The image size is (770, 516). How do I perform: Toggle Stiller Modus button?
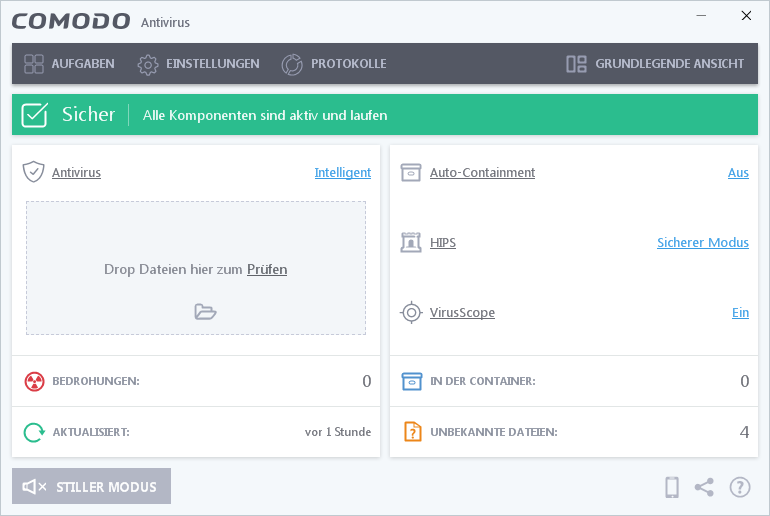[91, 486]
